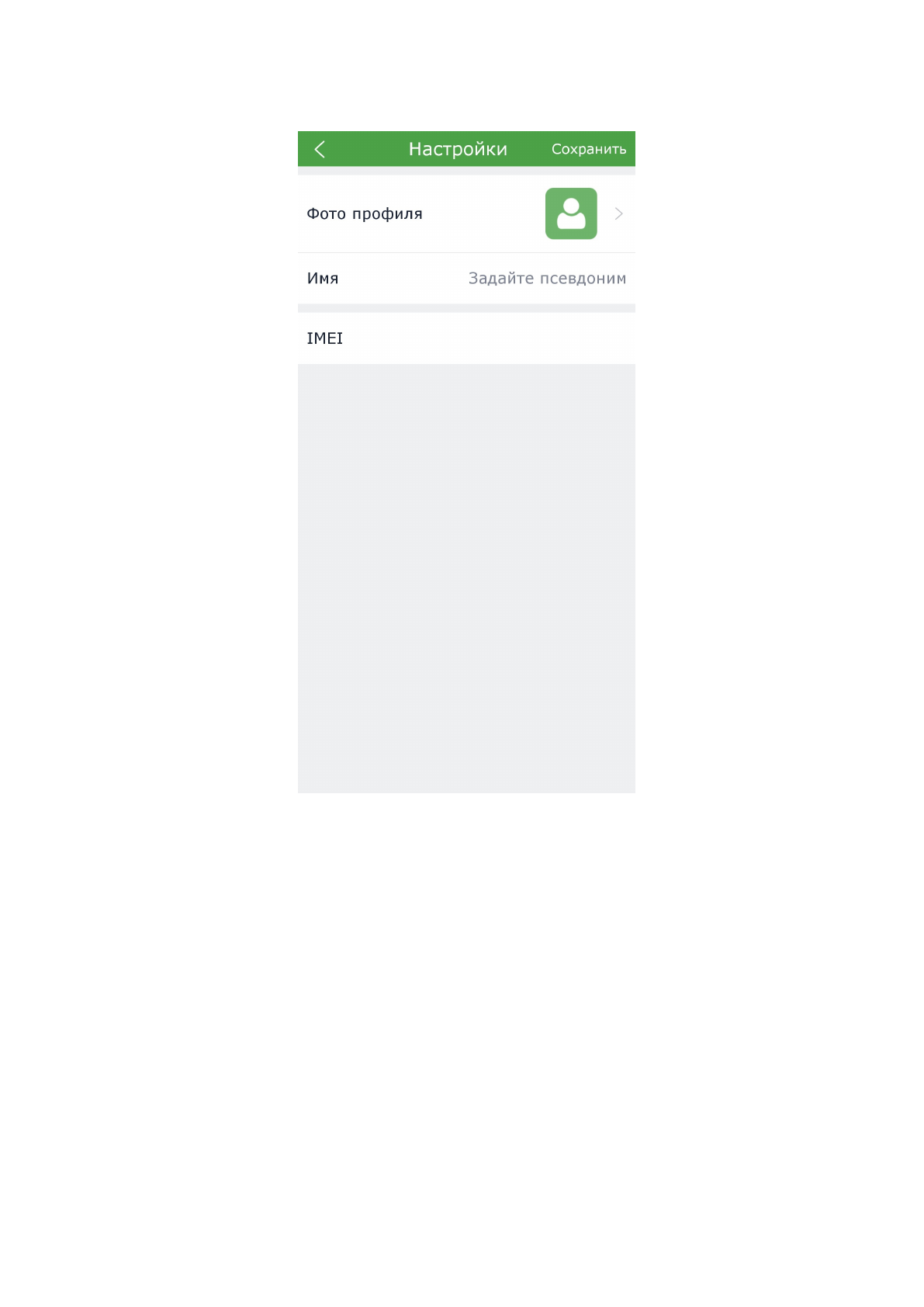Focus the Задайте псевдоним name field
This screenshot has width=924, height=1307.
pos(547,278)
